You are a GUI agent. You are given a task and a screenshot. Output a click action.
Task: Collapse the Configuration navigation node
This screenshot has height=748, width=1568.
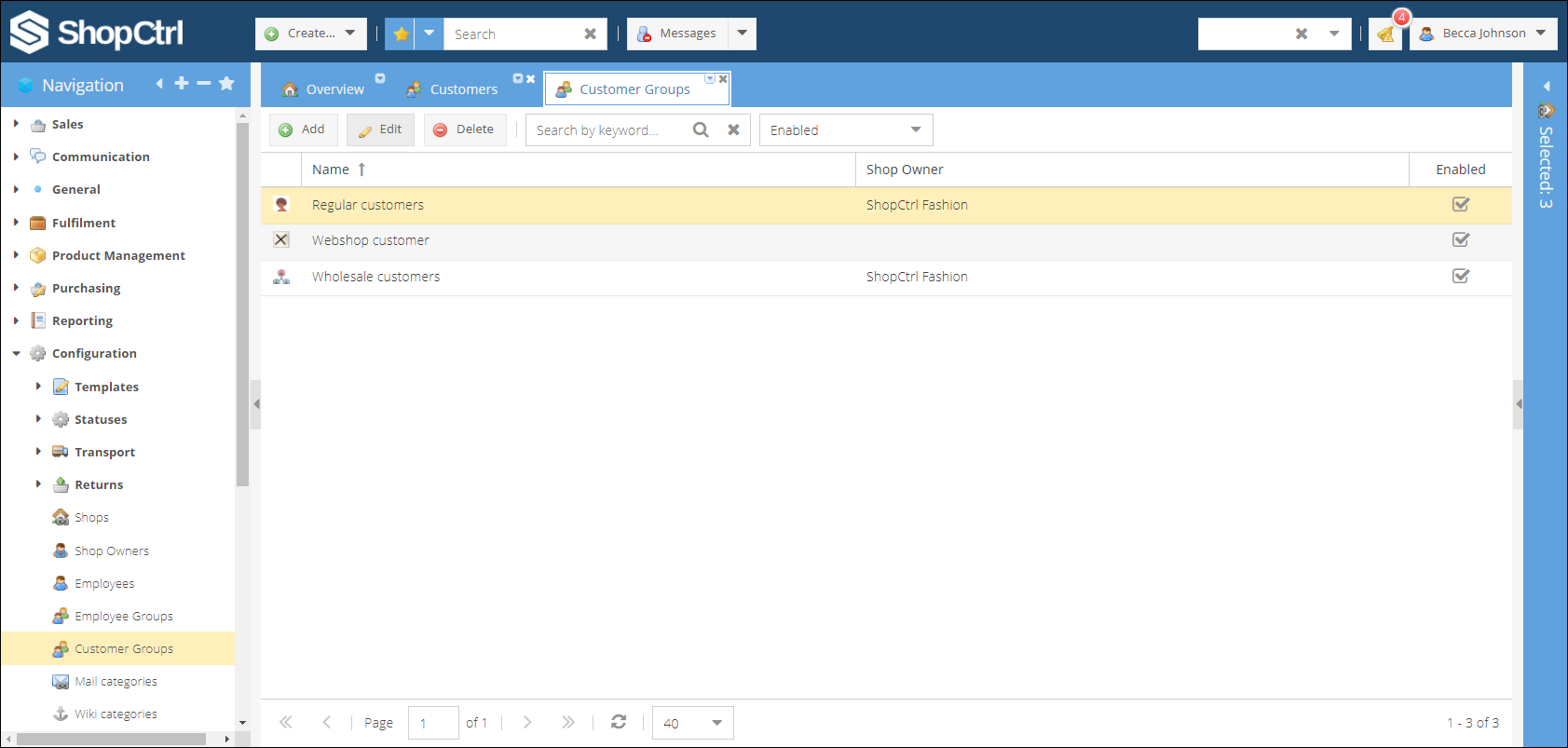tap(16, 353)
